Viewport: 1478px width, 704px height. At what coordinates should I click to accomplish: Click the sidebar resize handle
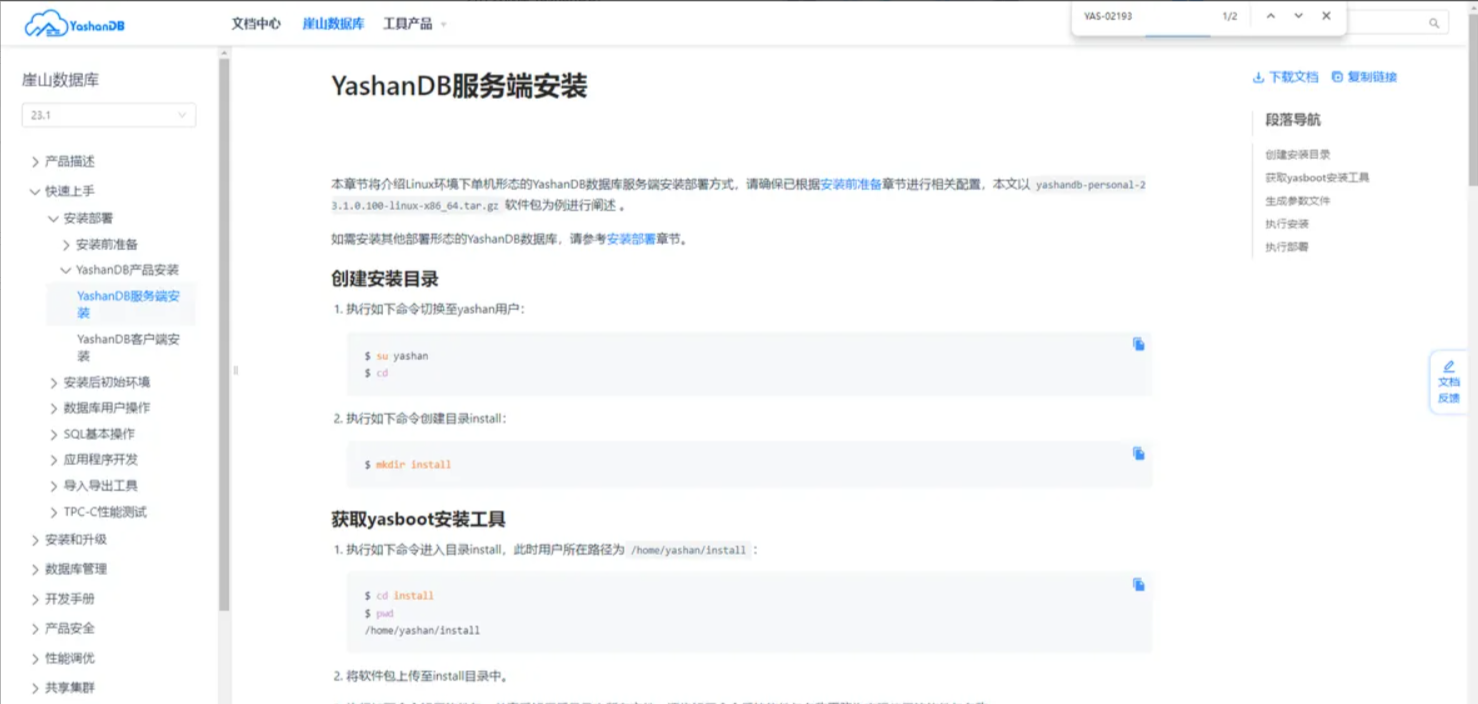click(236, 371)
